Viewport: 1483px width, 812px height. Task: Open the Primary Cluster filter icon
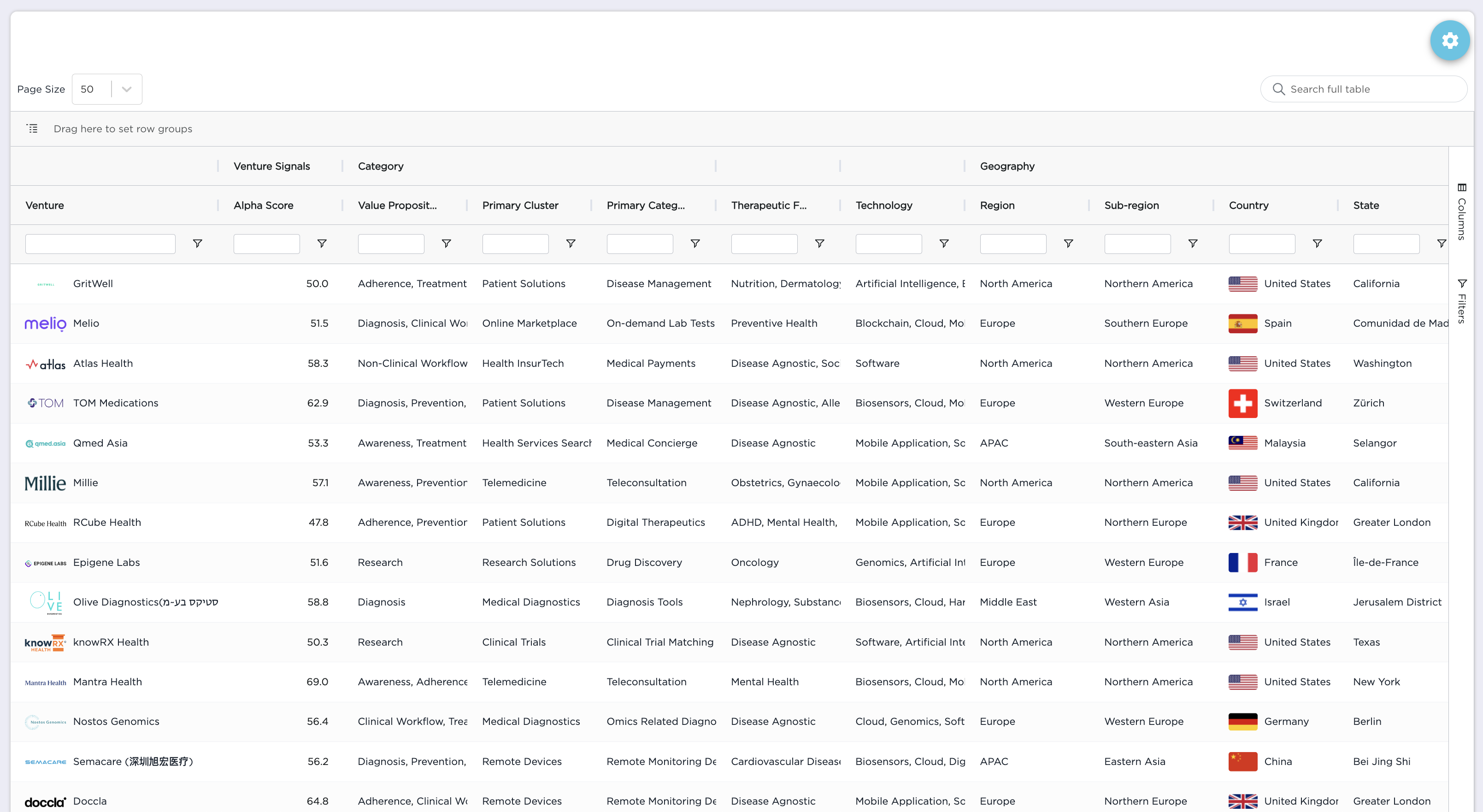571,244
